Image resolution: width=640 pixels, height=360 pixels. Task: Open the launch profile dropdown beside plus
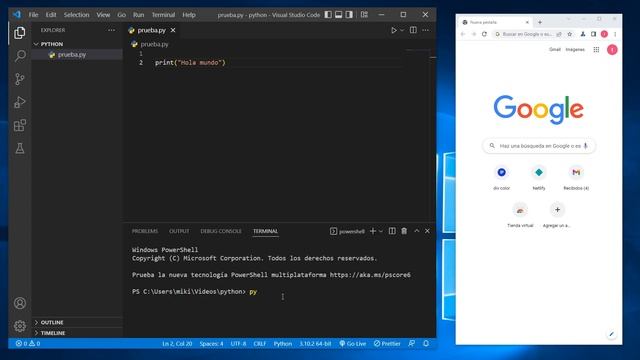pos(381,231)
